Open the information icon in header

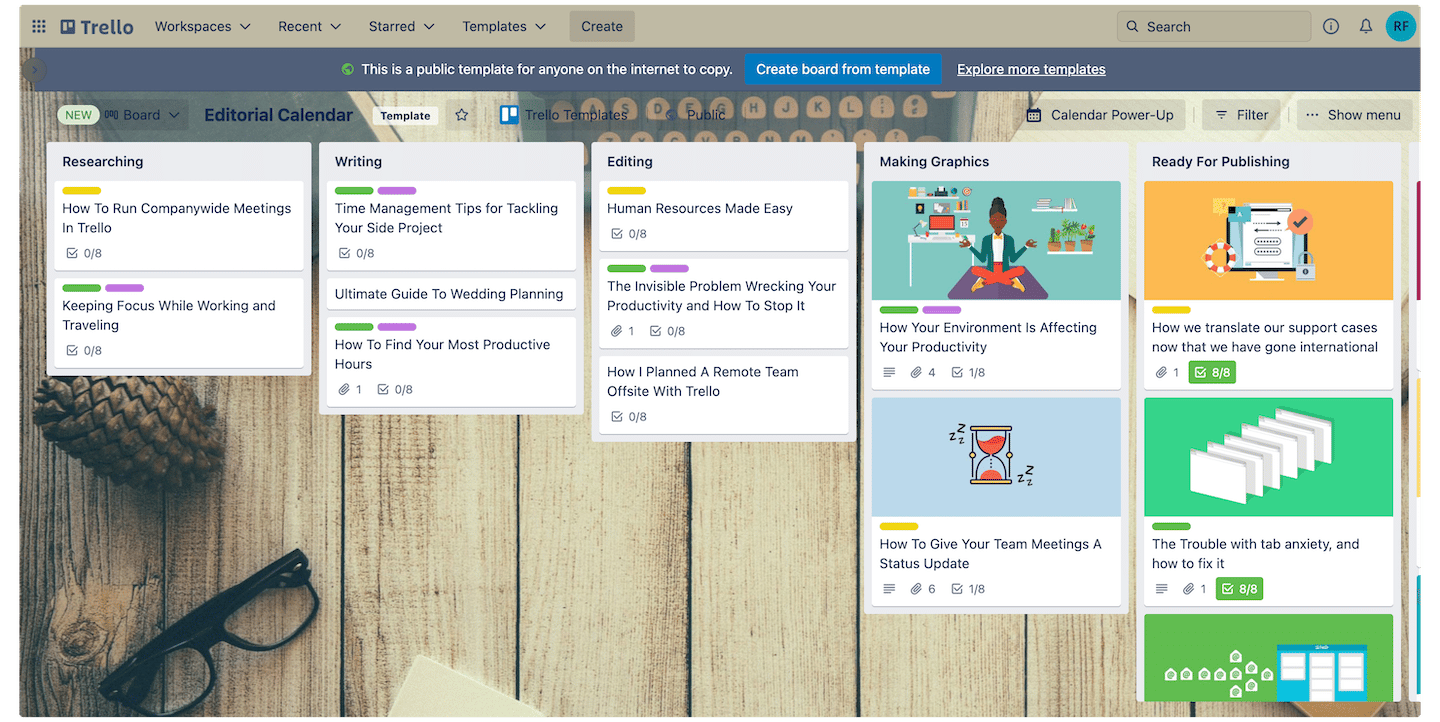click(x=1331, y=27)
